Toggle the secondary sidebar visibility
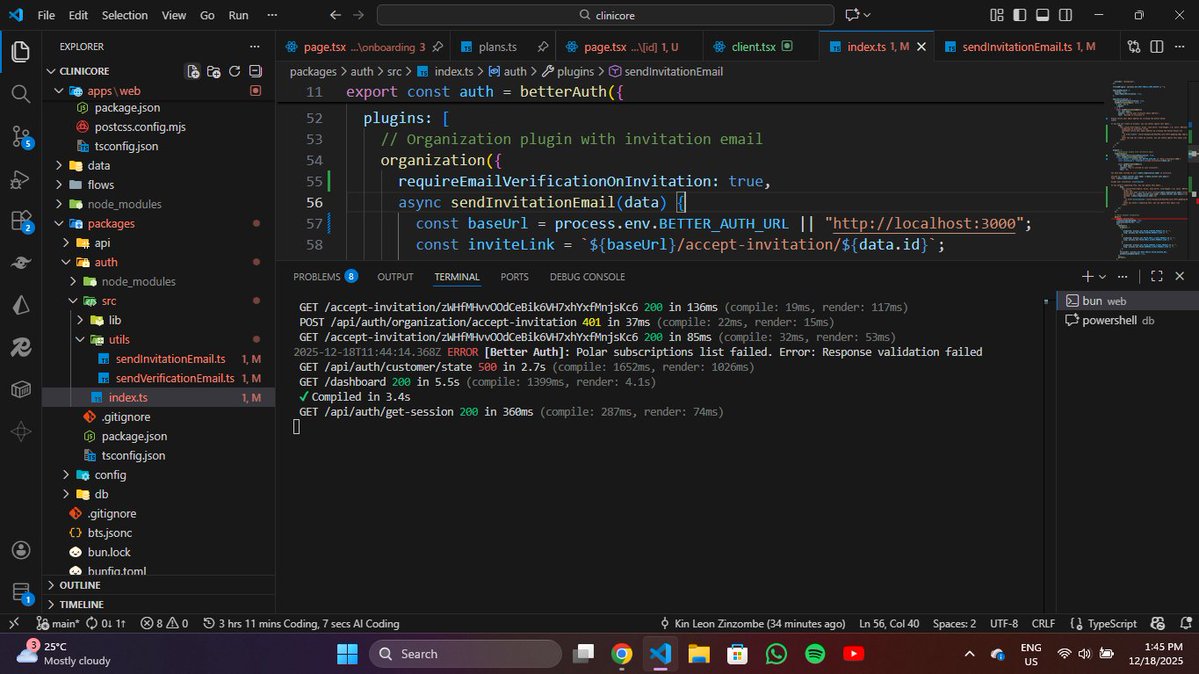Viewport: 1199px width, 674px height. tap(1065, 15)
